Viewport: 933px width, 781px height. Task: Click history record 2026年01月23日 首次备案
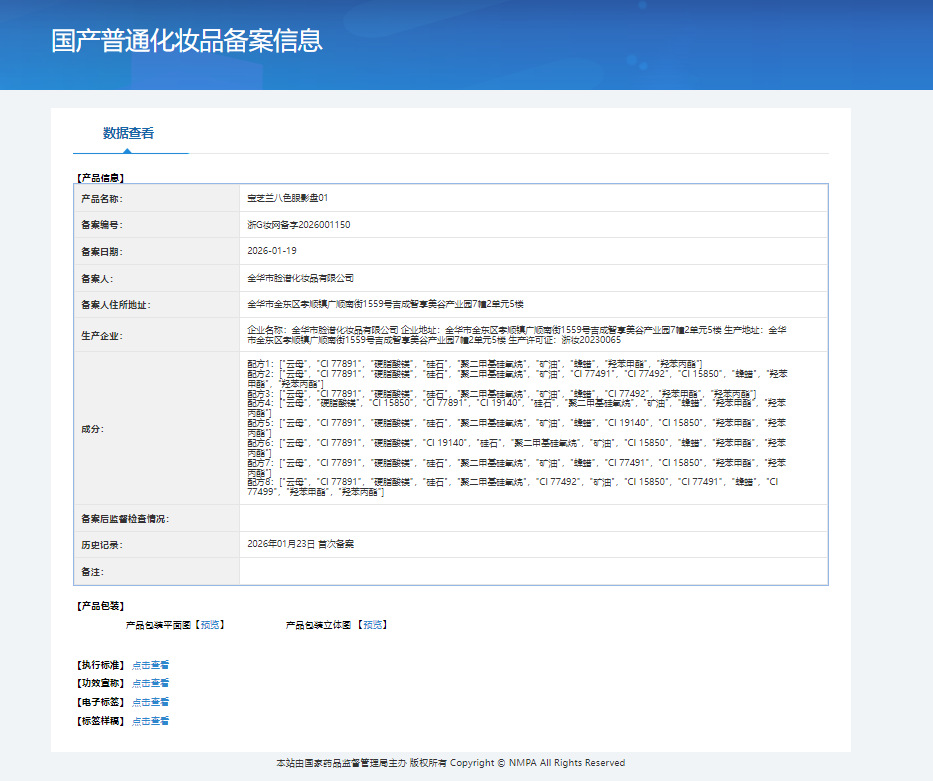tap(300, 544)
